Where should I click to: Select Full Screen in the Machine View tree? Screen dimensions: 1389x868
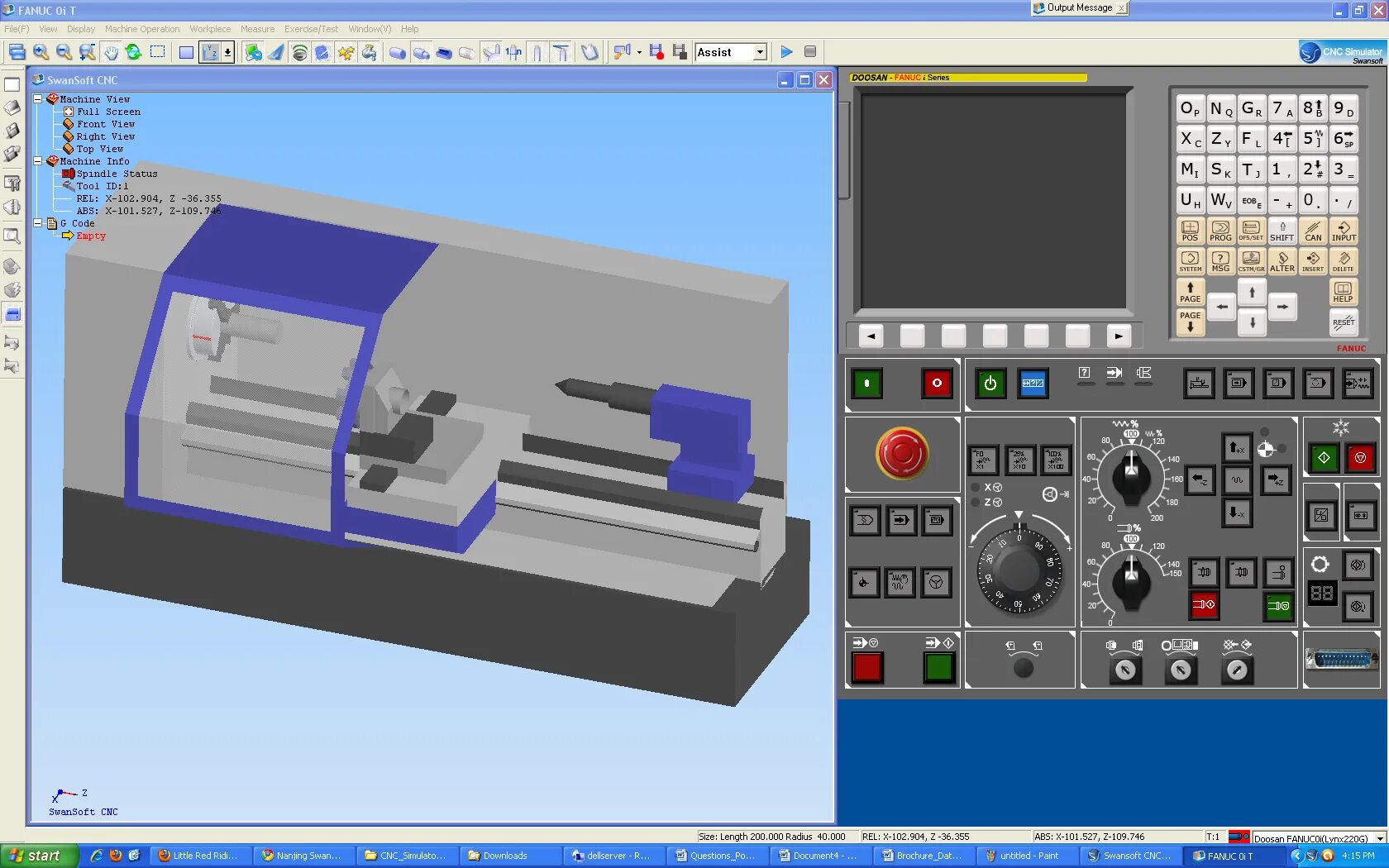(108, 112)
